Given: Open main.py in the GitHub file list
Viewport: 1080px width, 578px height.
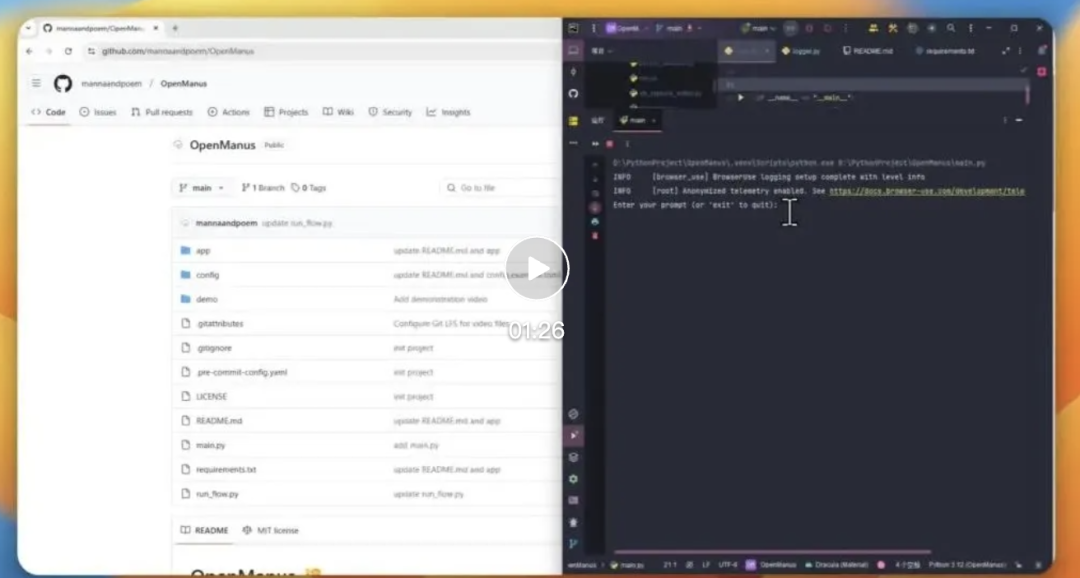Looking at the screenshot, I should coord(211,446).
